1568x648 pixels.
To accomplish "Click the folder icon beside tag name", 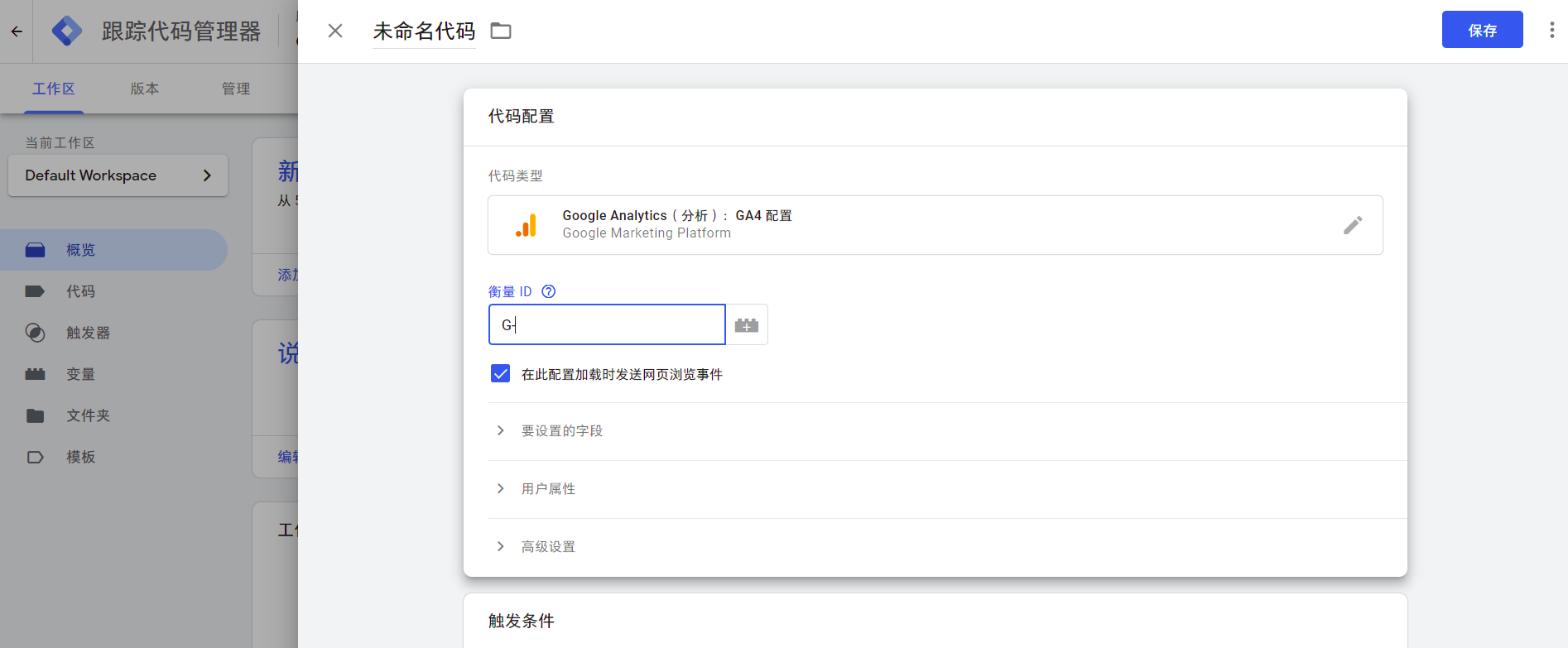I will pos(501,31).
